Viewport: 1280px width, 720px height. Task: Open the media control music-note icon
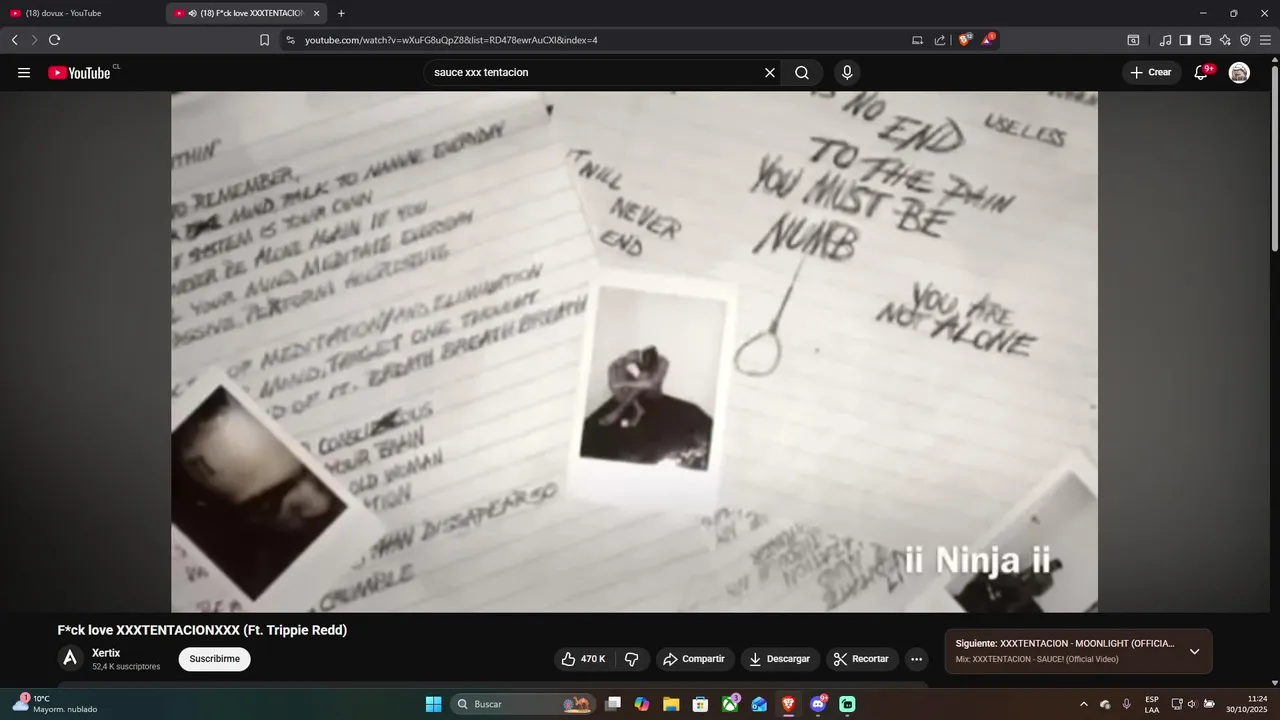[x=1165, y=40]
